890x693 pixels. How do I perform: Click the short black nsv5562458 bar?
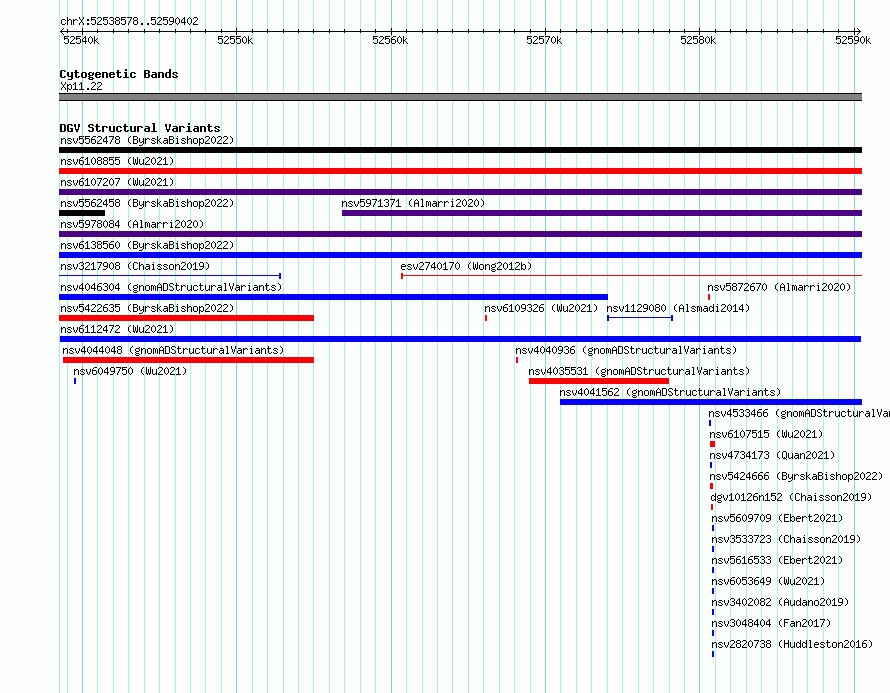pyautogui.click(x=82, y=213)
